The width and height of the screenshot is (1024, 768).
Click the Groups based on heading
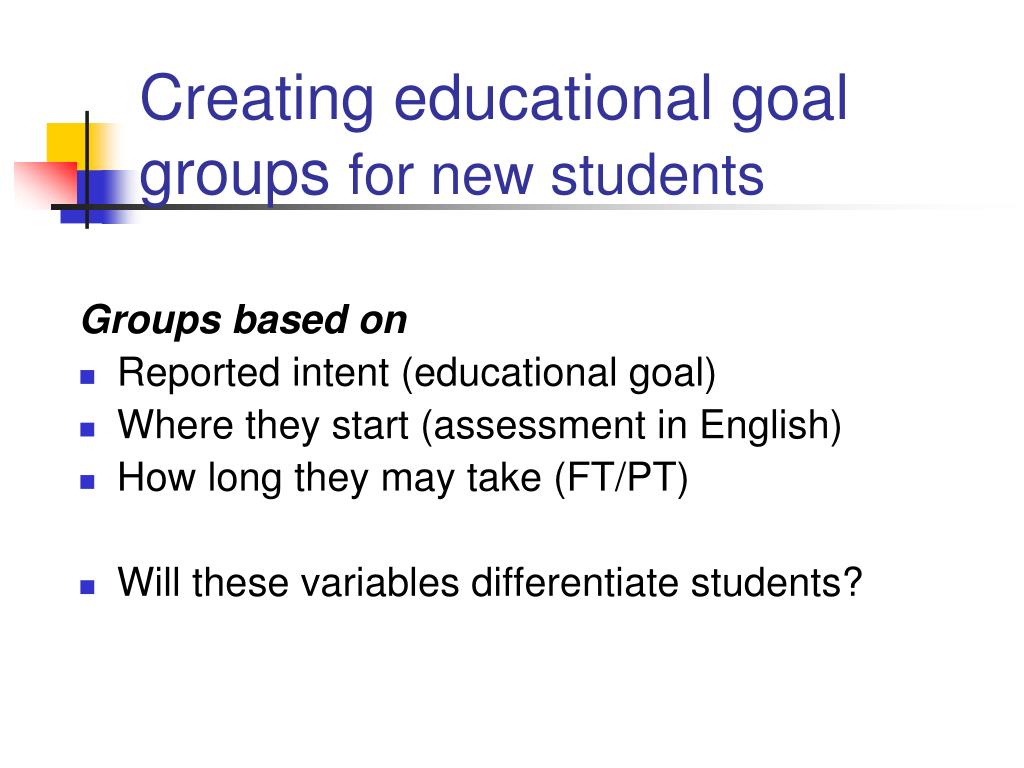[244, 321]
